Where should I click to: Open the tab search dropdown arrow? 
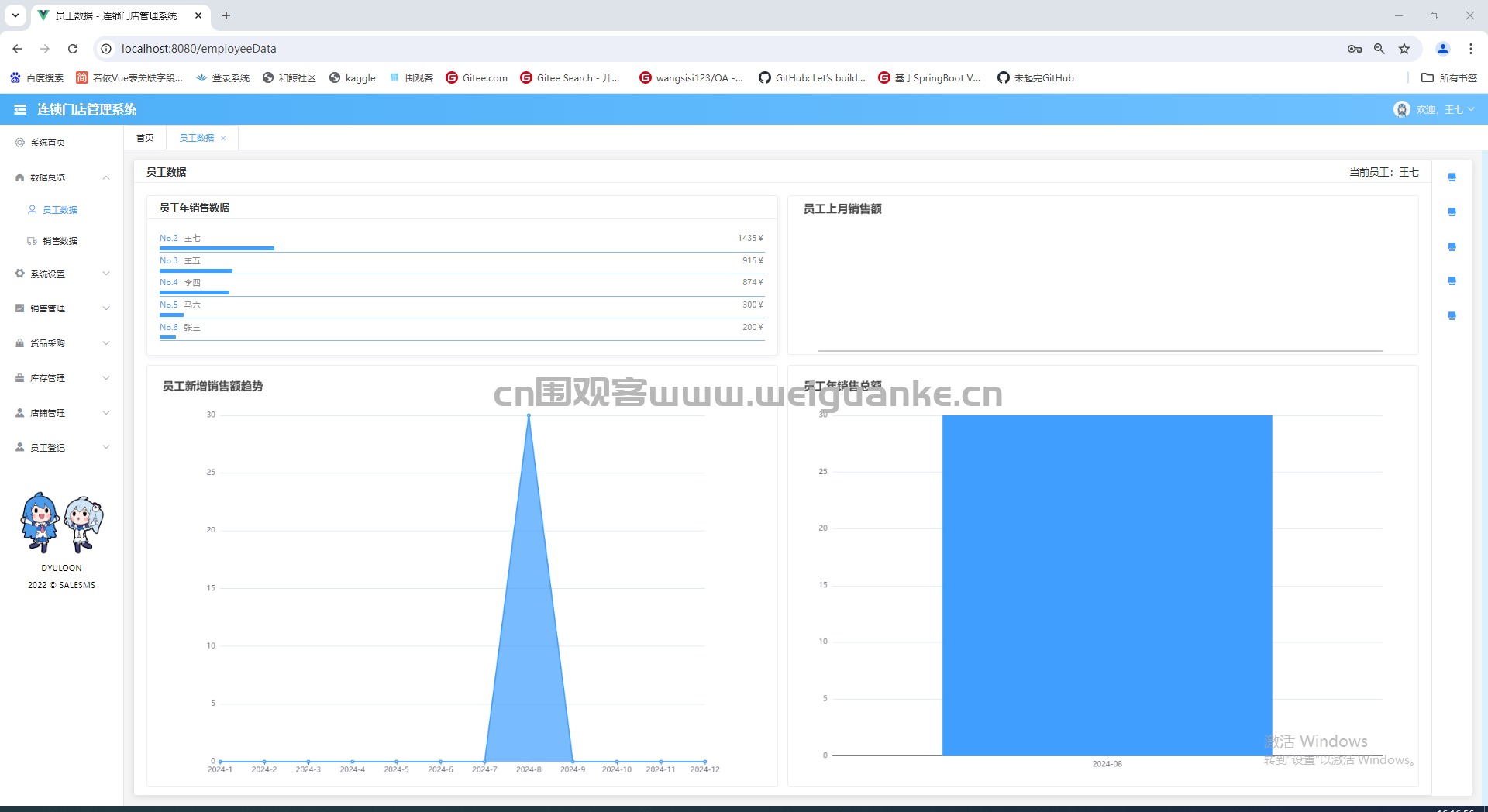pyautogui.click(x=15, y=15)
